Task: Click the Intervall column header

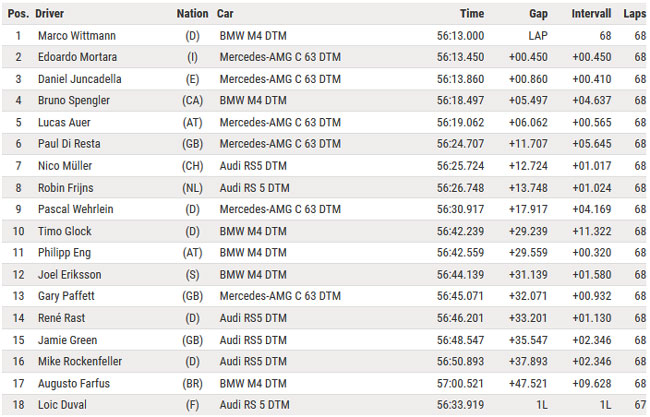Action: [x=591, y=14]
